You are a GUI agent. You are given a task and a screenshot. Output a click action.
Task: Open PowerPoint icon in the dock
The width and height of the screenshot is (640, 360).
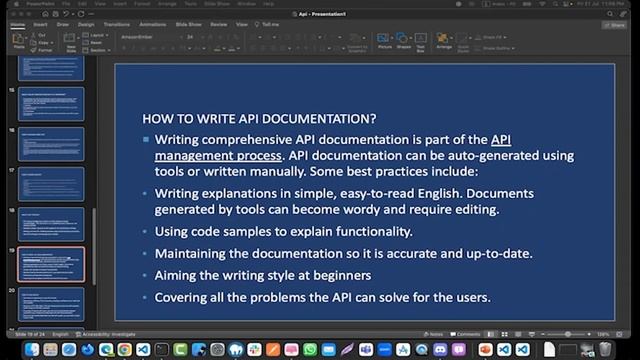[485, 349]
